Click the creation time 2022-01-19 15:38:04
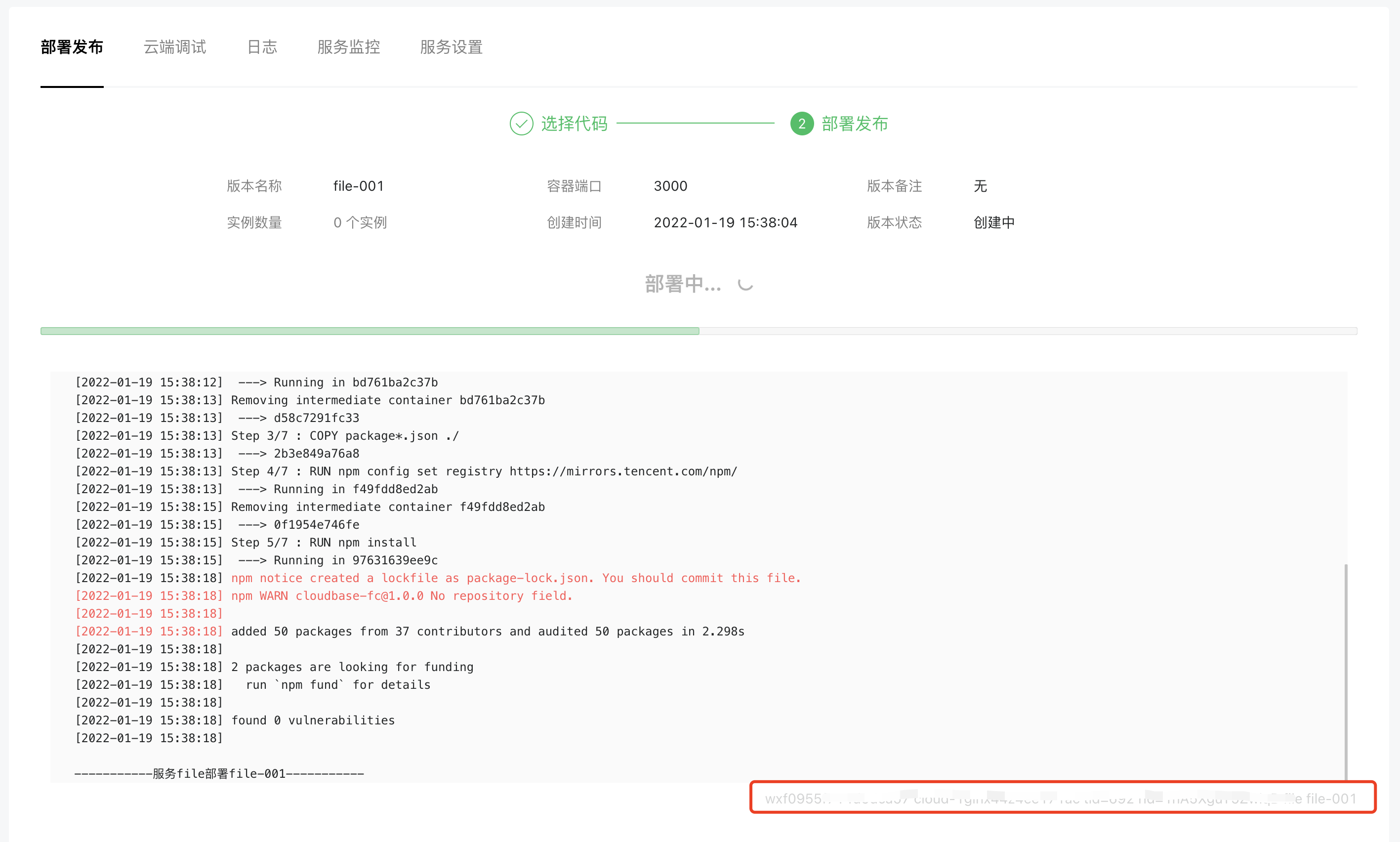The height and width of the screenshot is (842, 1400). click(725, 222)
